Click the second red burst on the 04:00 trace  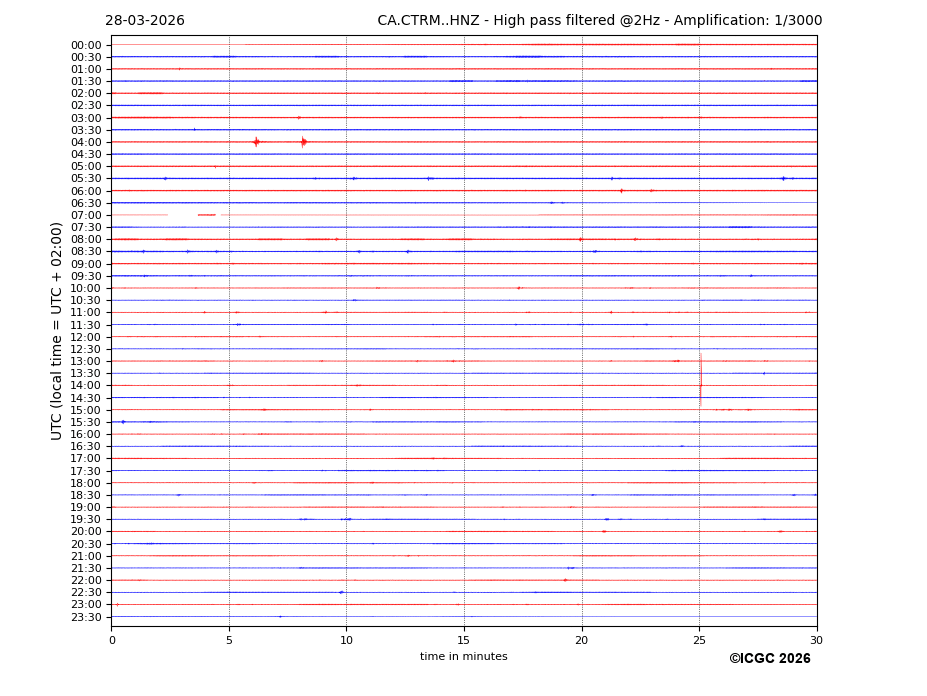303,142
